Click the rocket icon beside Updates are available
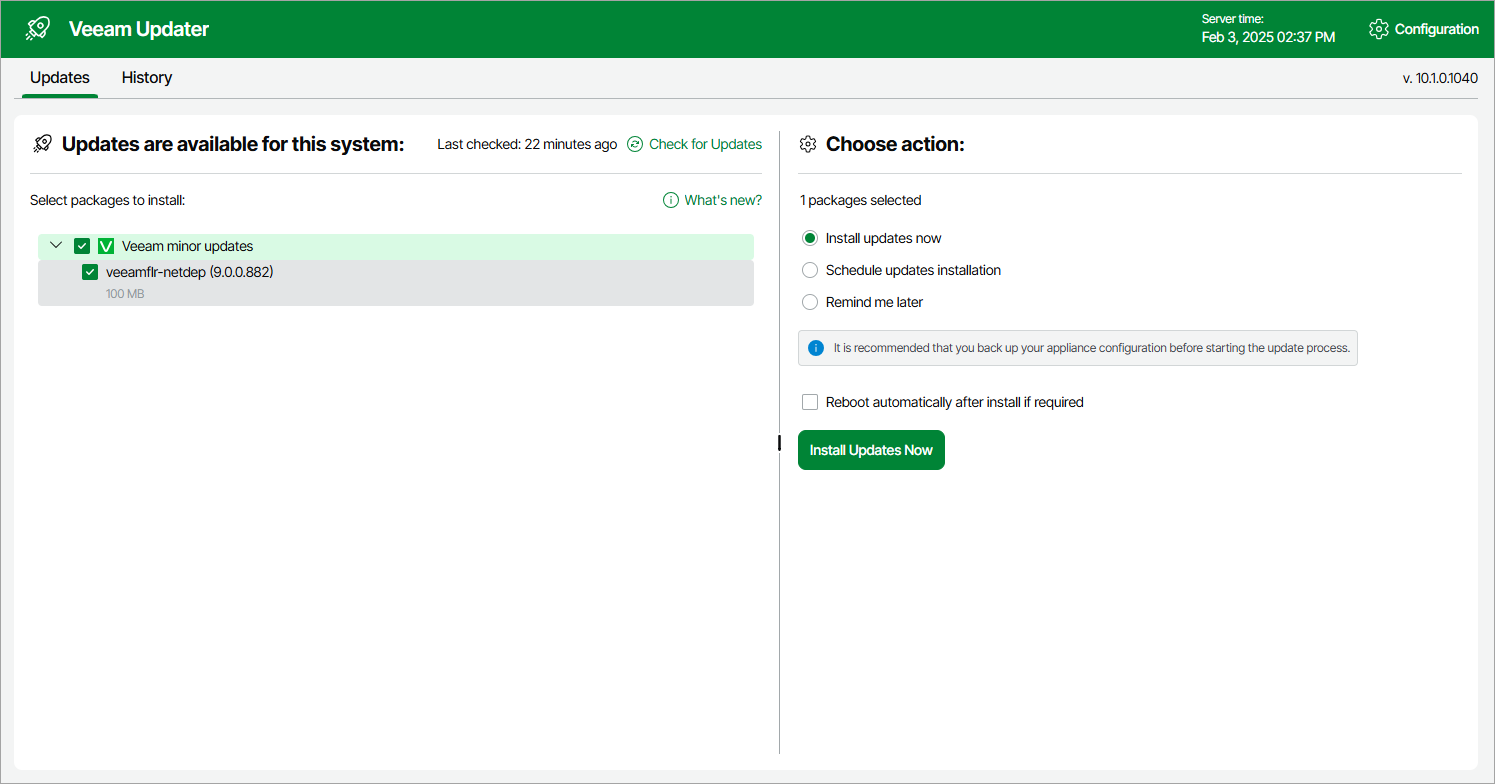The height and width of the screenshot is (784, 1495). 42,144
